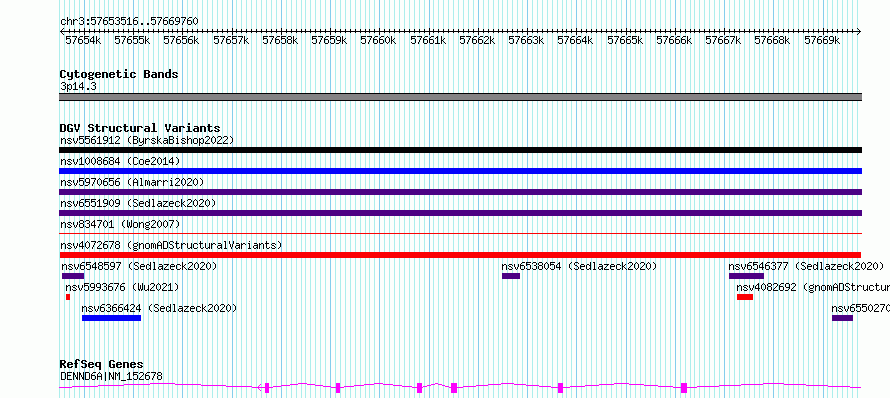
Task: Click the purple bar beneath nsv5970656 (Almarri2020)
Action: 460,192
